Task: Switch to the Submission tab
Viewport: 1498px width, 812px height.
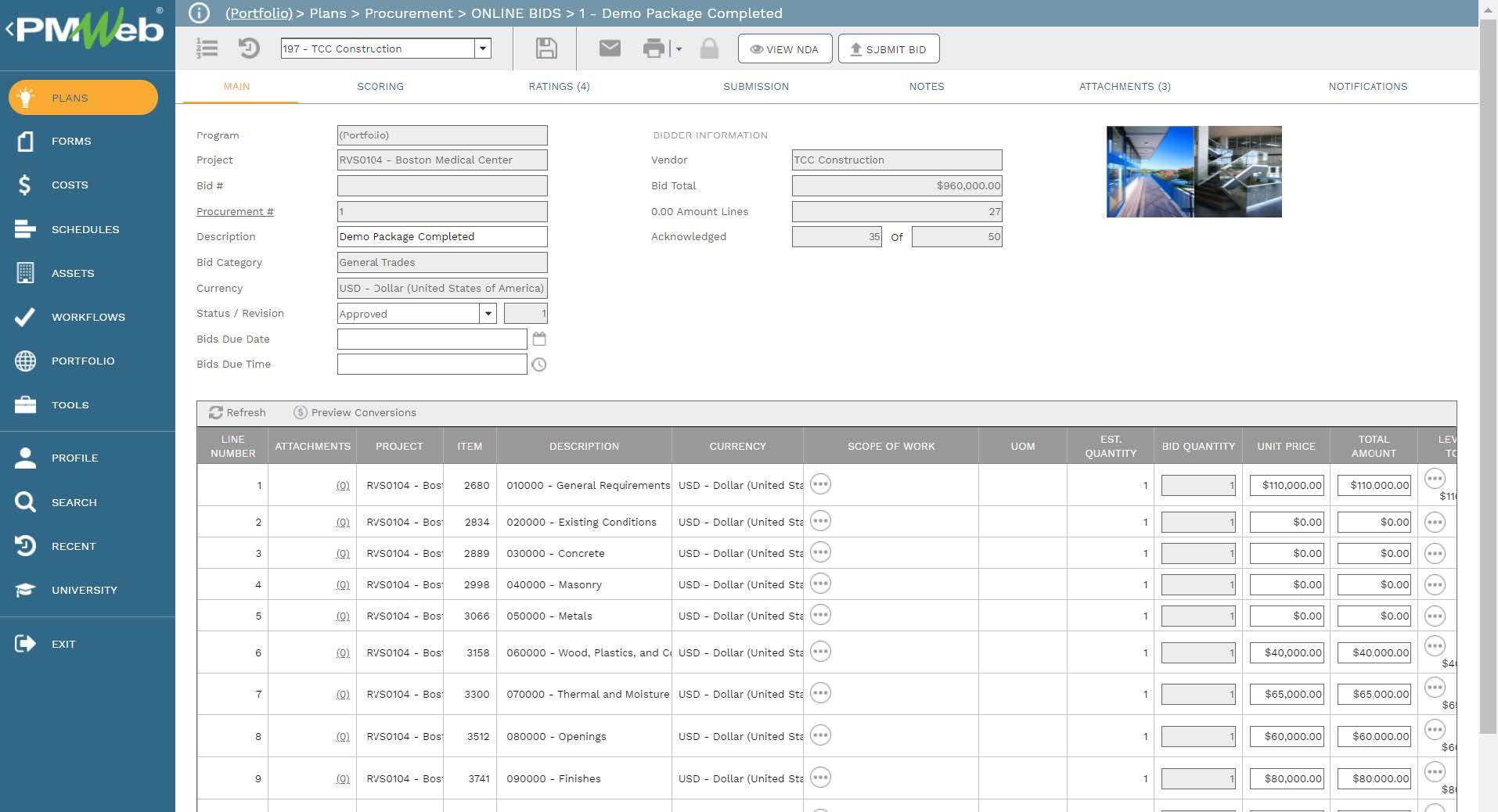Action: [756, 87]
